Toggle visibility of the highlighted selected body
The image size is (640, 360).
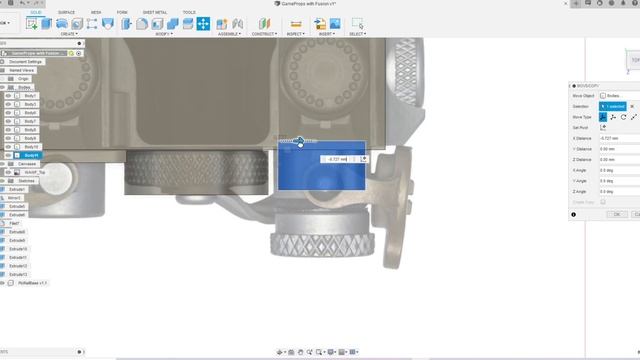(x=8, y=155)
